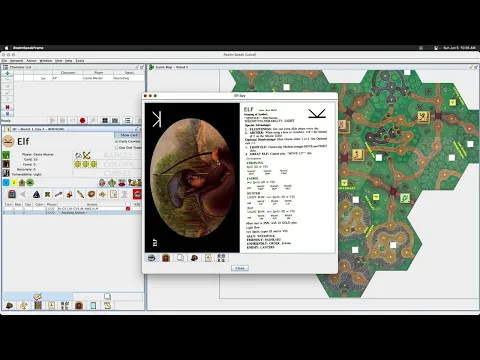Click the book-and-pen tab above bottom icons
Viewport: 480px width, 360px height.
pos(37,296)
